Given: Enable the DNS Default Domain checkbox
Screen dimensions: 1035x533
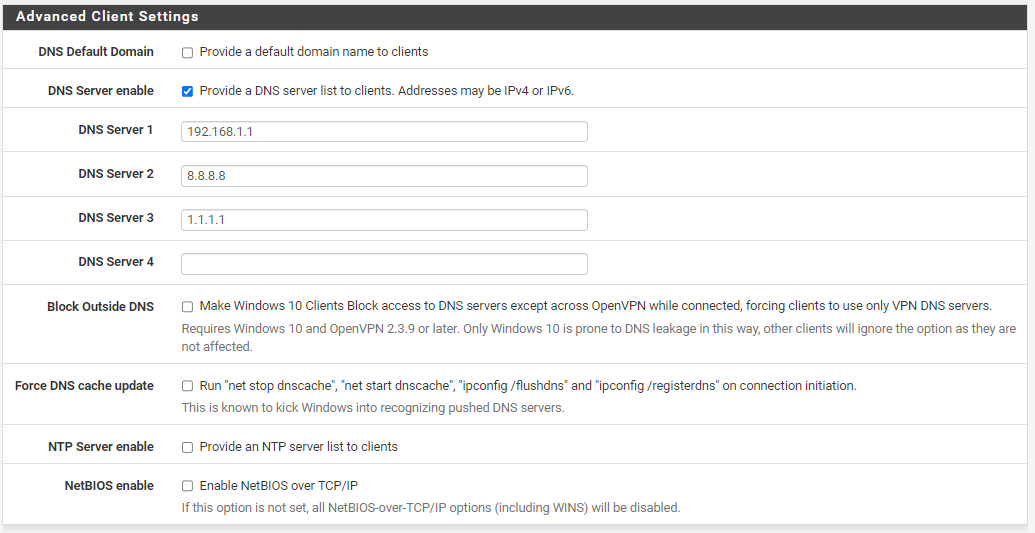Looking at the screenshot, I should tap(187, 52).
